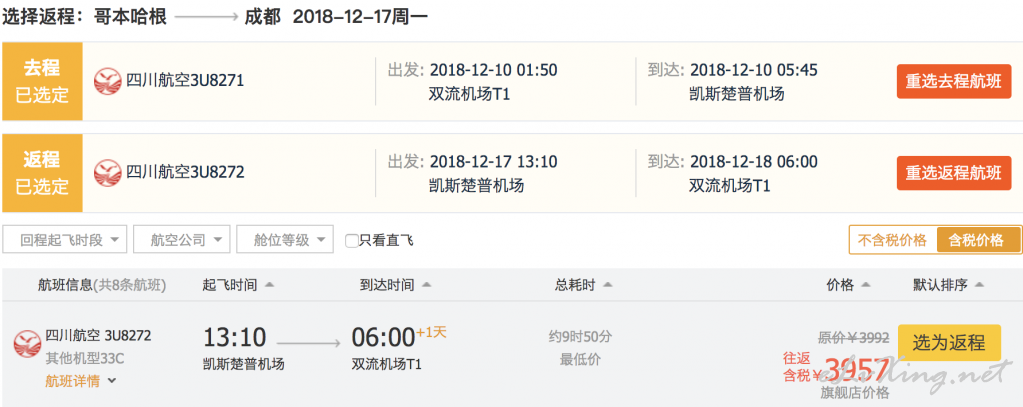This screenshot has height=407, width=1023.
Task: Switch to 不含税价格 price display
Action: click(892, 240)
